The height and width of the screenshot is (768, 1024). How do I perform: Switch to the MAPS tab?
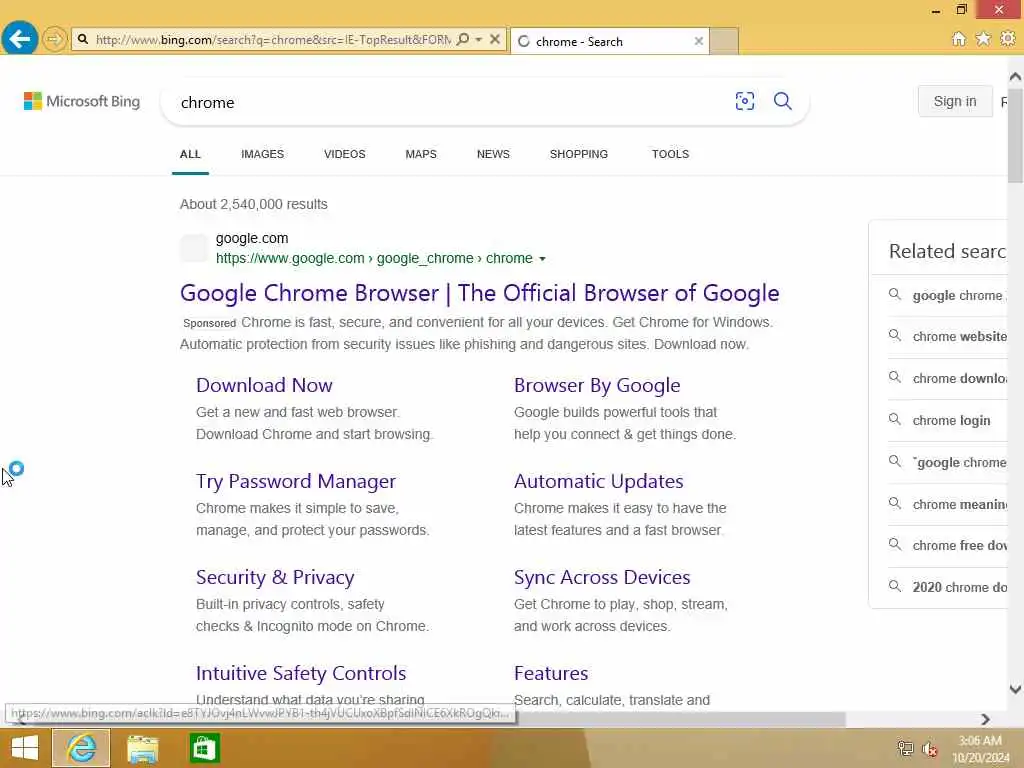tap(421, 154)
